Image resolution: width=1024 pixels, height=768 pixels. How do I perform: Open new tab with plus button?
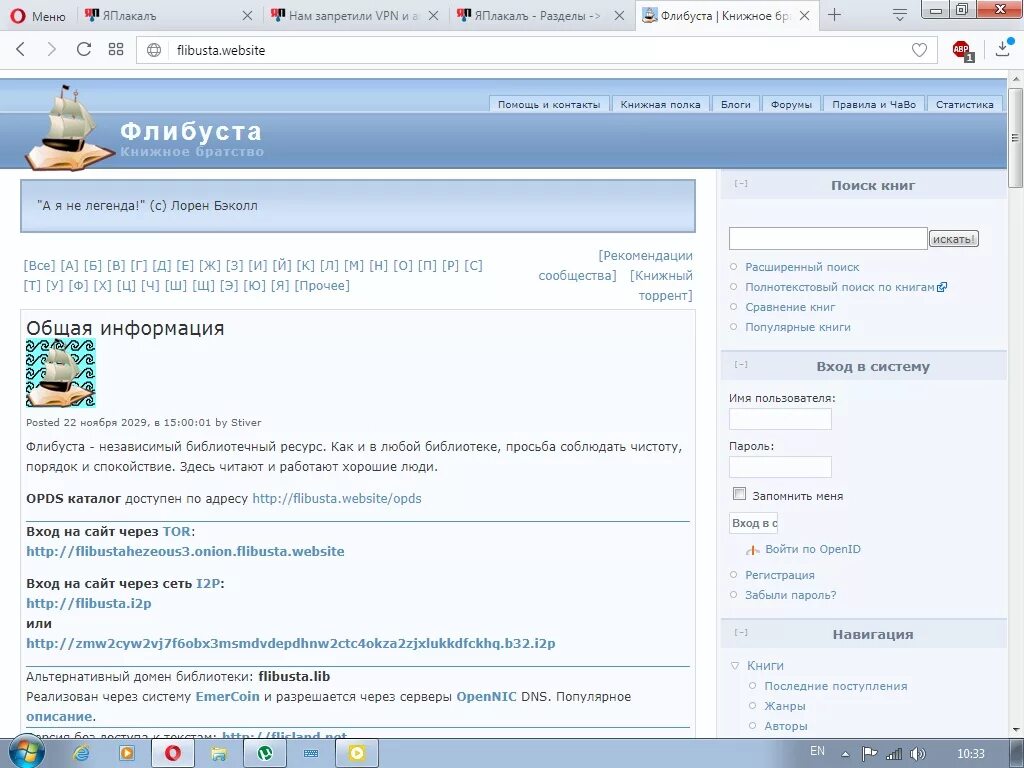[x=835, y=15]
